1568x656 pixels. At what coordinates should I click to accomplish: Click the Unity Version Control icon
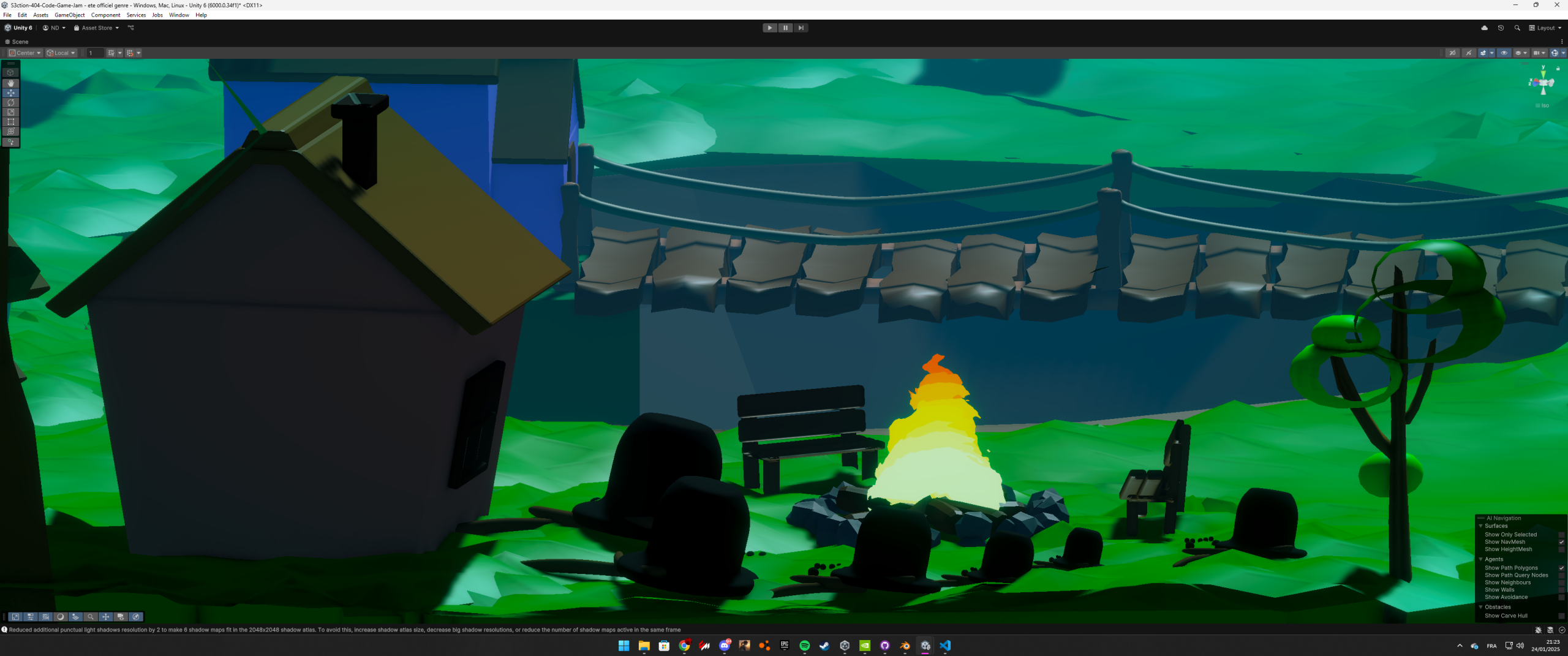pos(130,28)
